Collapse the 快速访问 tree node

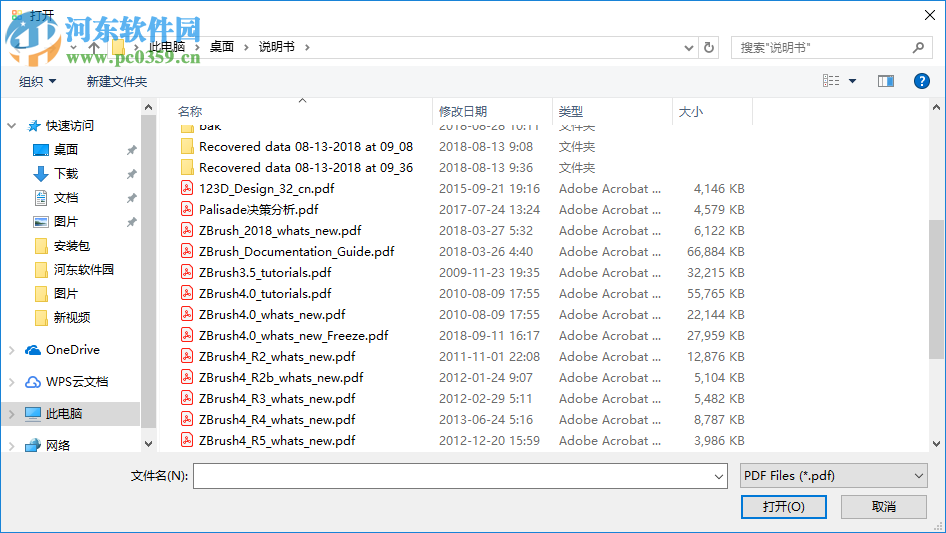pos(11,126)
